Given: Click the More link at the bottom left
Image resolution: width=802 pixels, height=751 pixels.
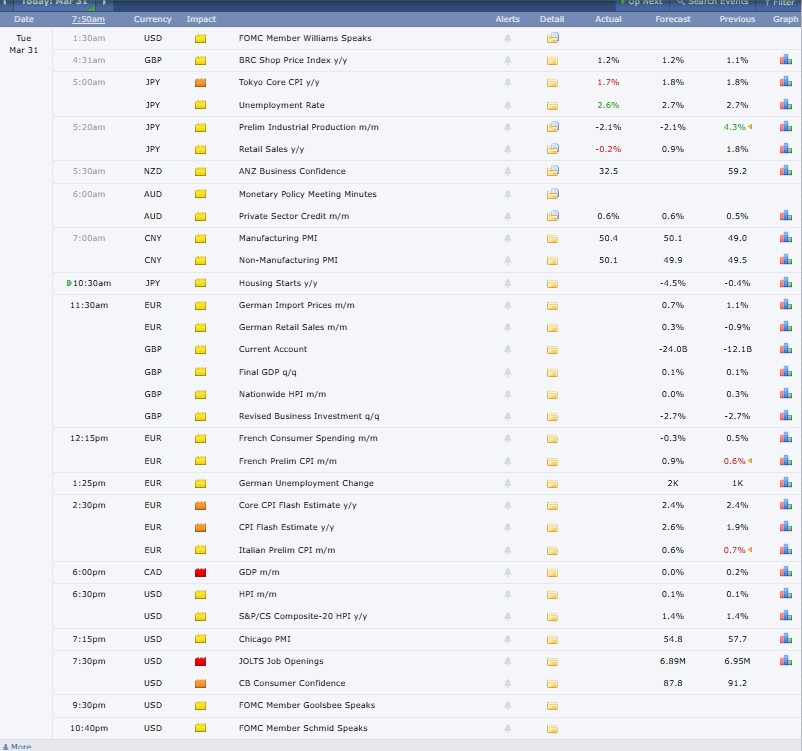Looking at the screenshot, I should pyautogui.click(x=20, y=746).
